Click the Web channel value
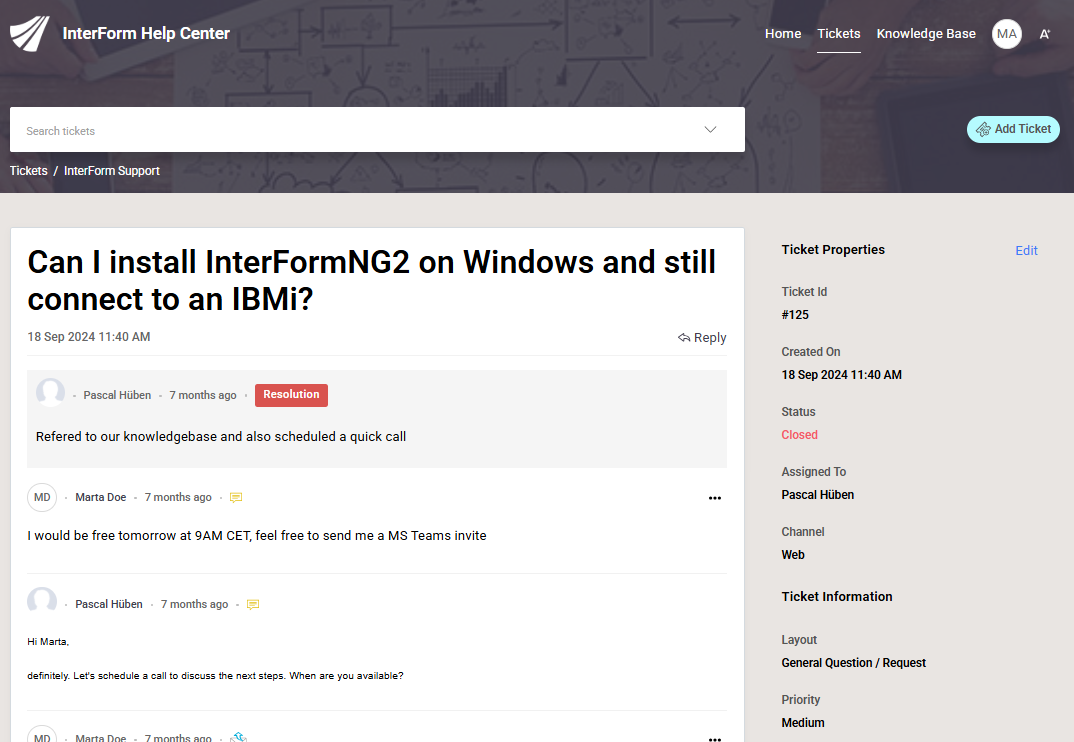1074x742 pixels. pos(793,555)
